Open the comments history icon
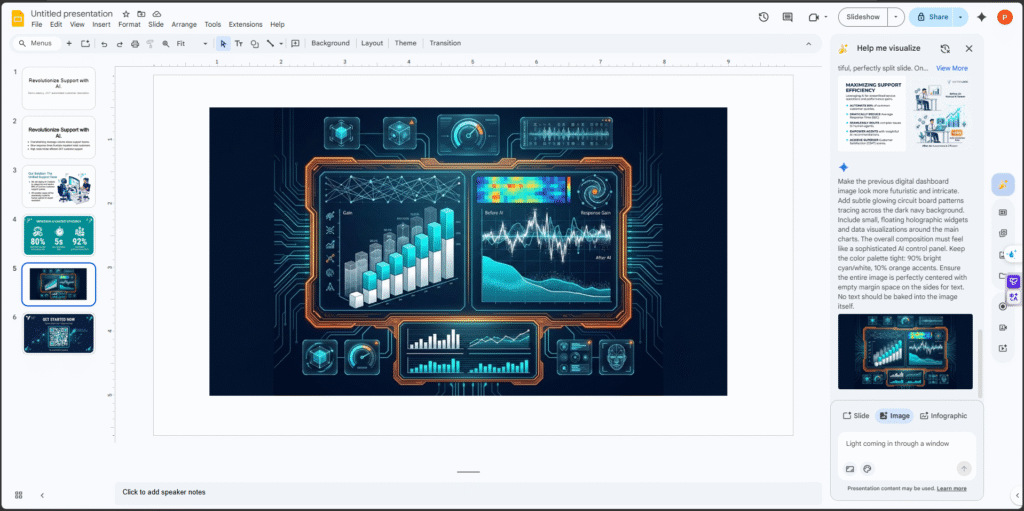The height and width of the screenshot is (511, 1024). (x=788, y=17)
